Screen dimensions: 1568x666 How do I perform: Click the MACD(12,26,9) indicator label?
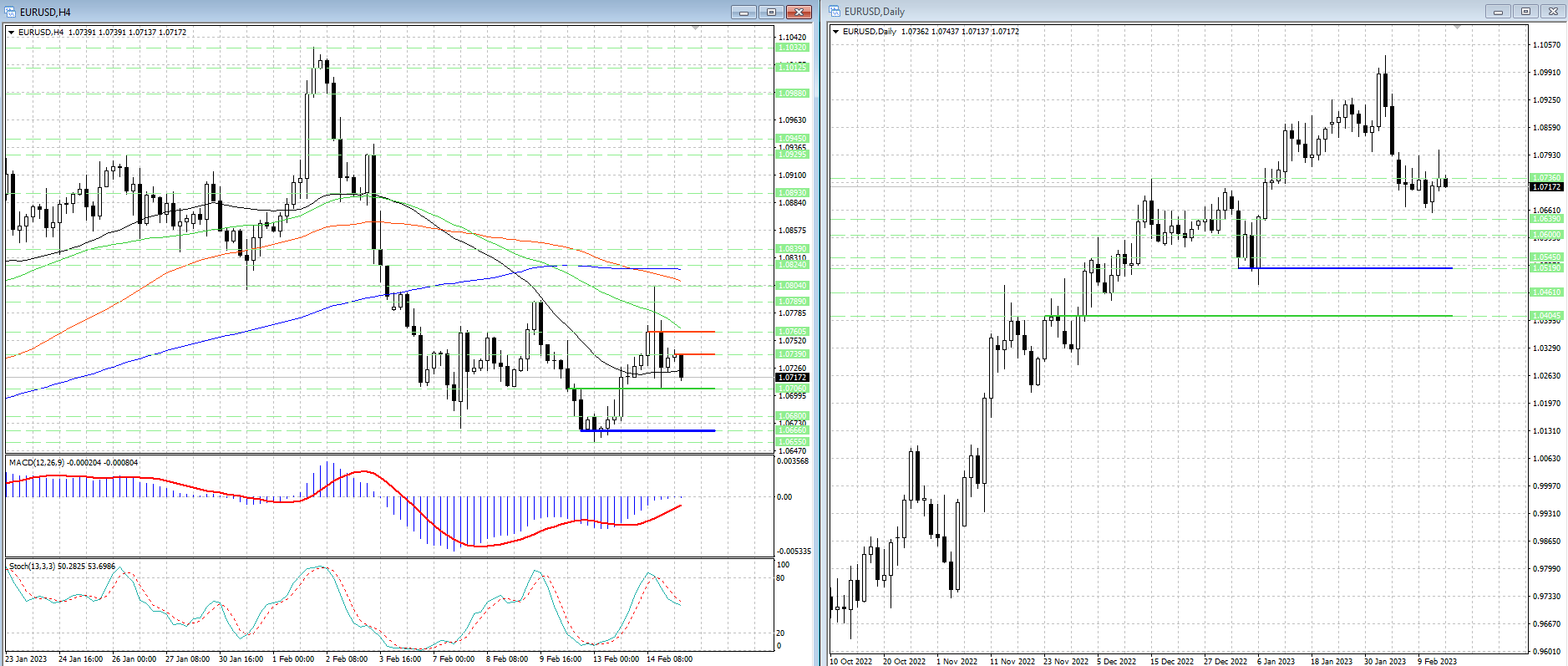tap(74, 463)
